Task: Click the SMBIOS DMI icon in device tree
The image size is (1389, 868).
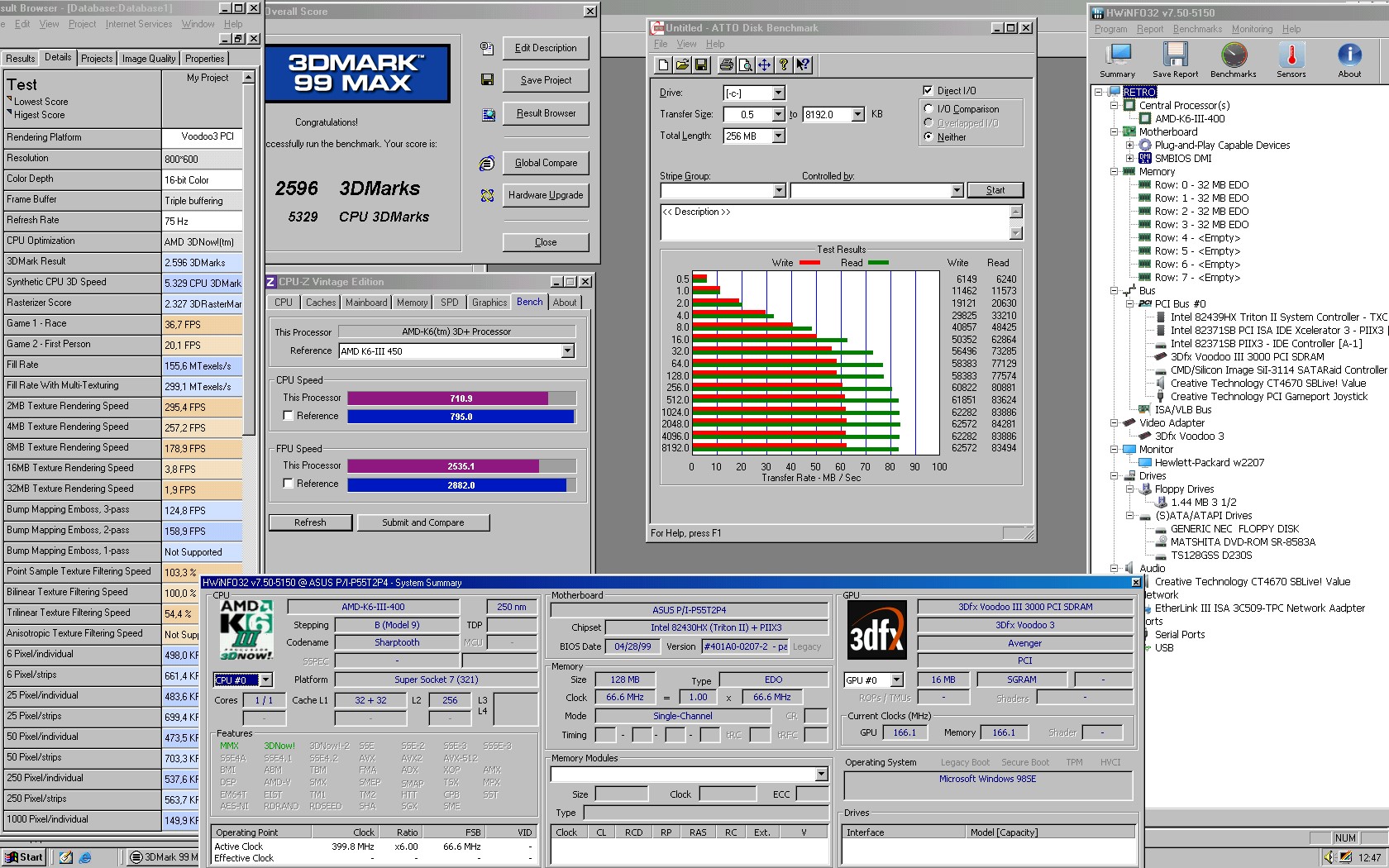Action: 1145,158
